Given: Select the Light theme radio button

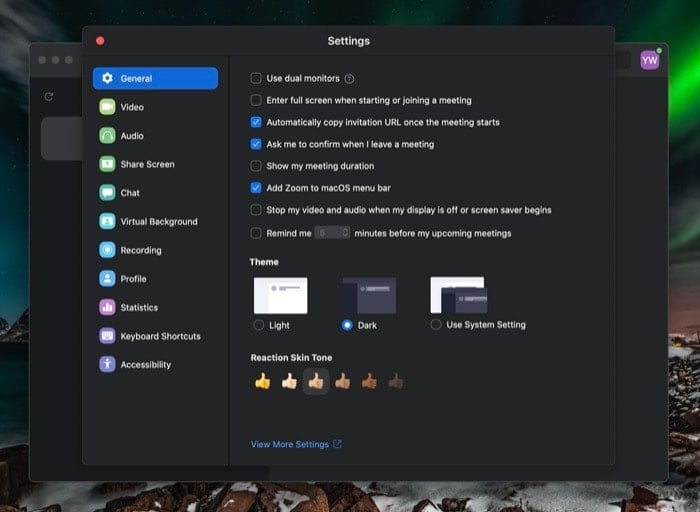Looking at the screenshot, I should (x=258, y=325).
